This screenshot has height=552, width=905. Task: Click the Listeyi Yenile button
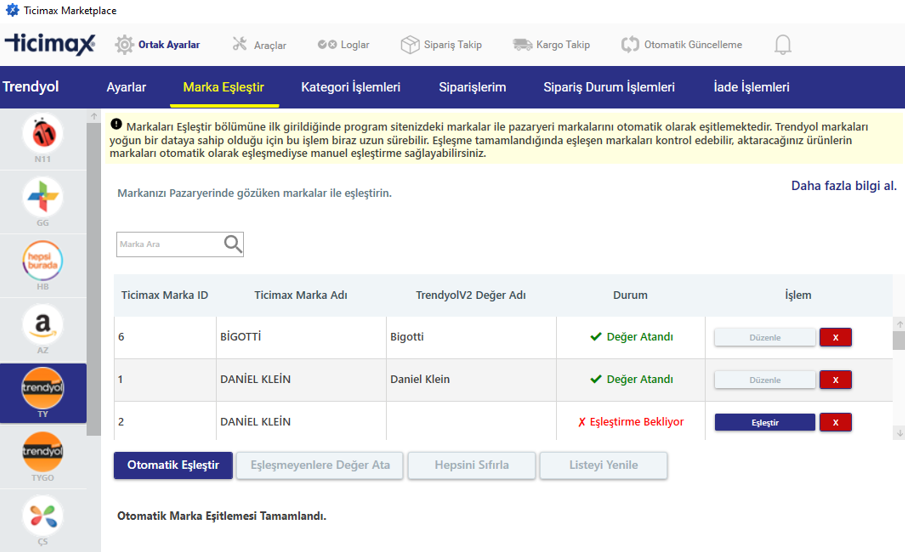[604, 465]
